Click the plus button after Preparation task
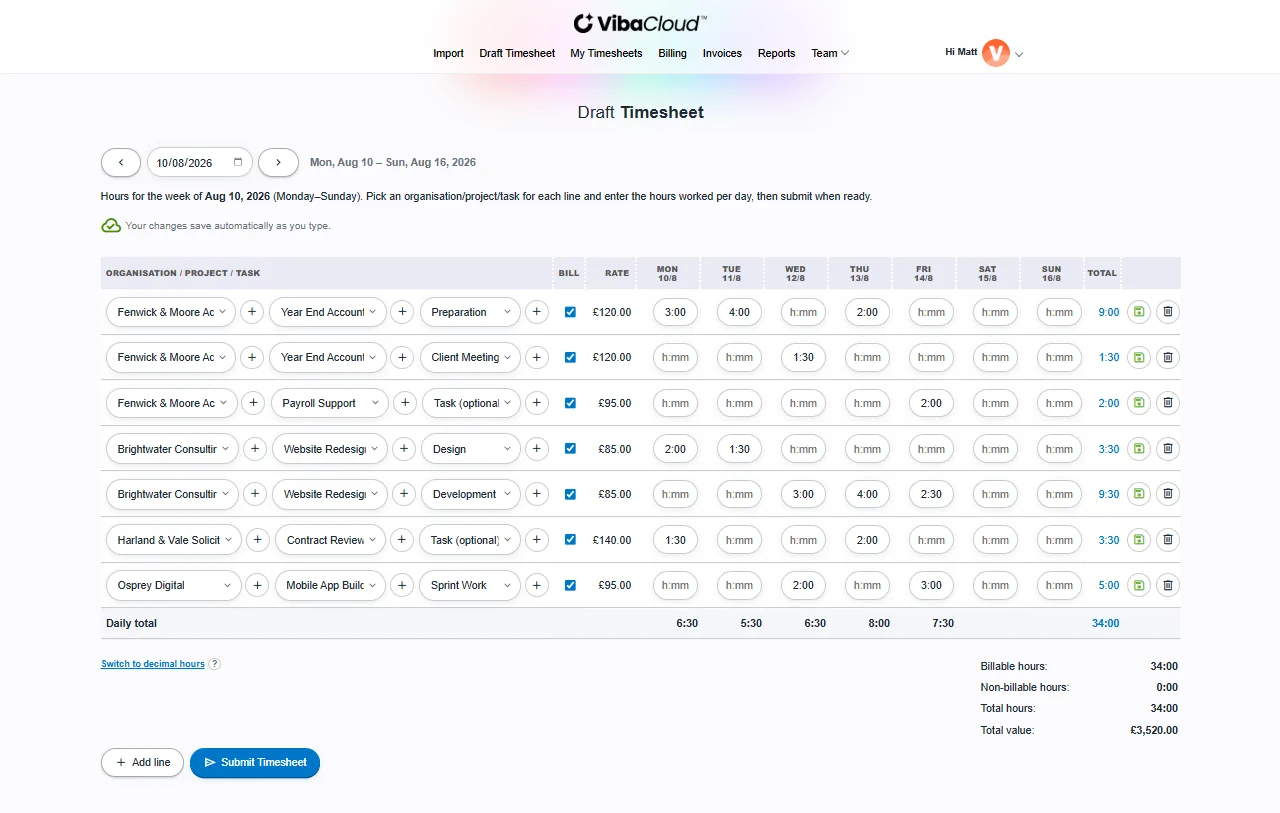Screen dimensions: 1280x813 tap(537, 312)
